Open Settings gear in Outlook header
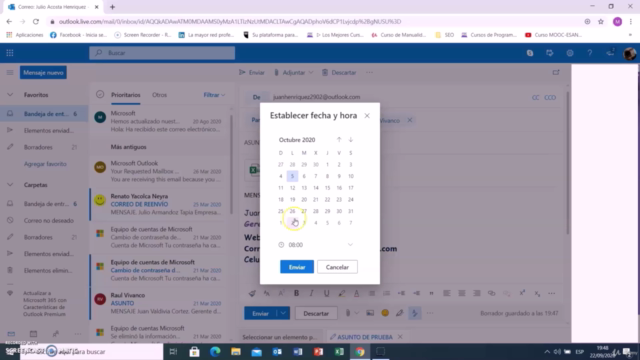The height and width of the screenshot is (360, 640). (570, 53)
